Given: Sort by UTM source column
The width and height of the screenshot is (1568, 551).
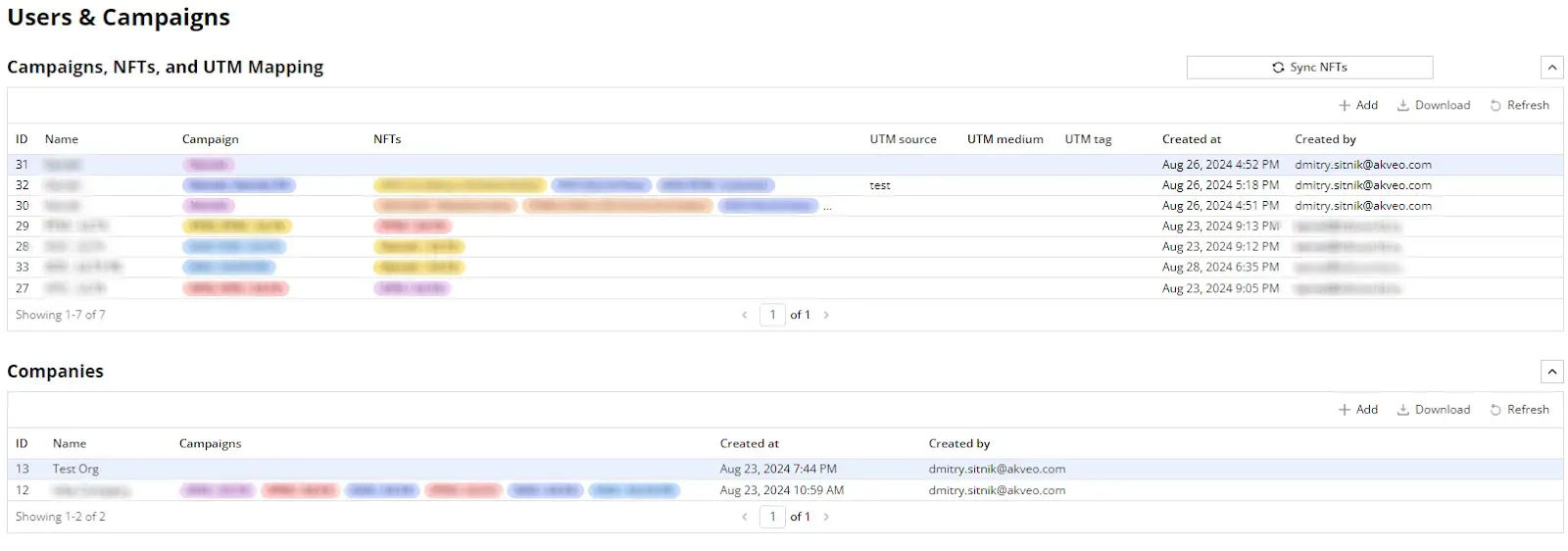Looking at the screenshot, I should [x=903, y=139].
